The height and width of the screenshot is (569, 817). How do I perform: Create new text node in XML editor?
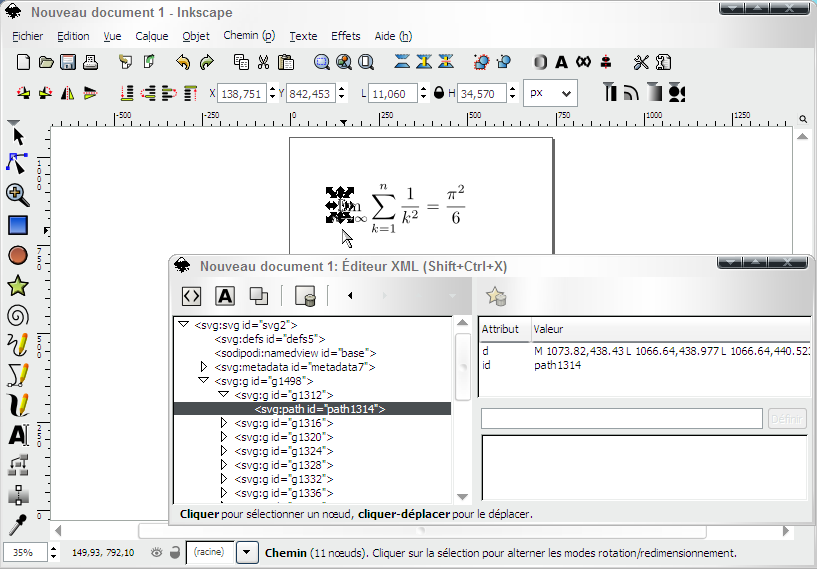[x=225, y=296]
